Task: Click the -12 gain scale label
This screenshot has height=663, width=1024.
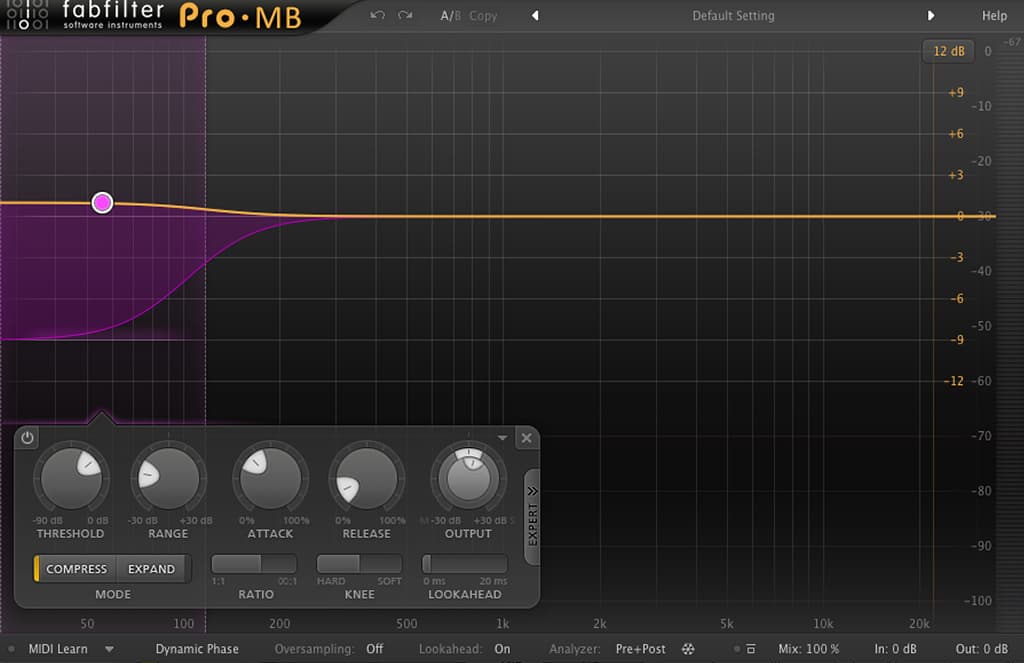Action: [953, 381]
